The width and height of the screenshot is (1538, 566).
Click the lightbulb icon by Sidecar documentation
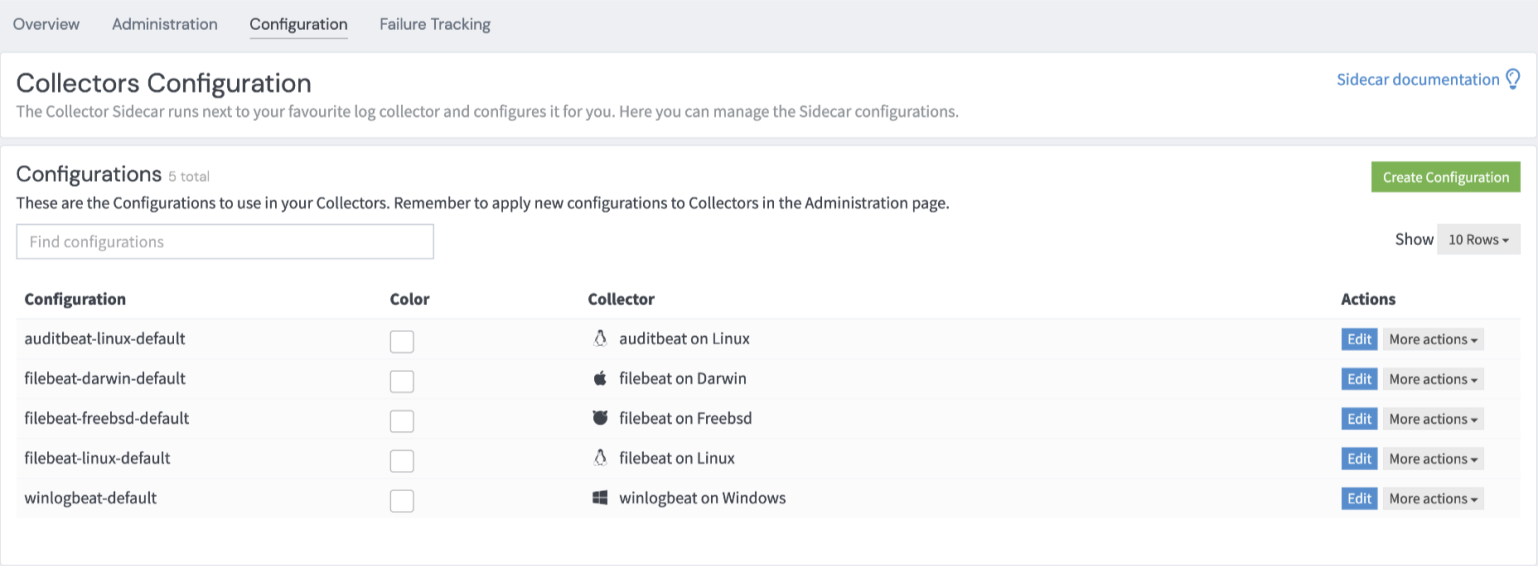tap(1512, 79)
